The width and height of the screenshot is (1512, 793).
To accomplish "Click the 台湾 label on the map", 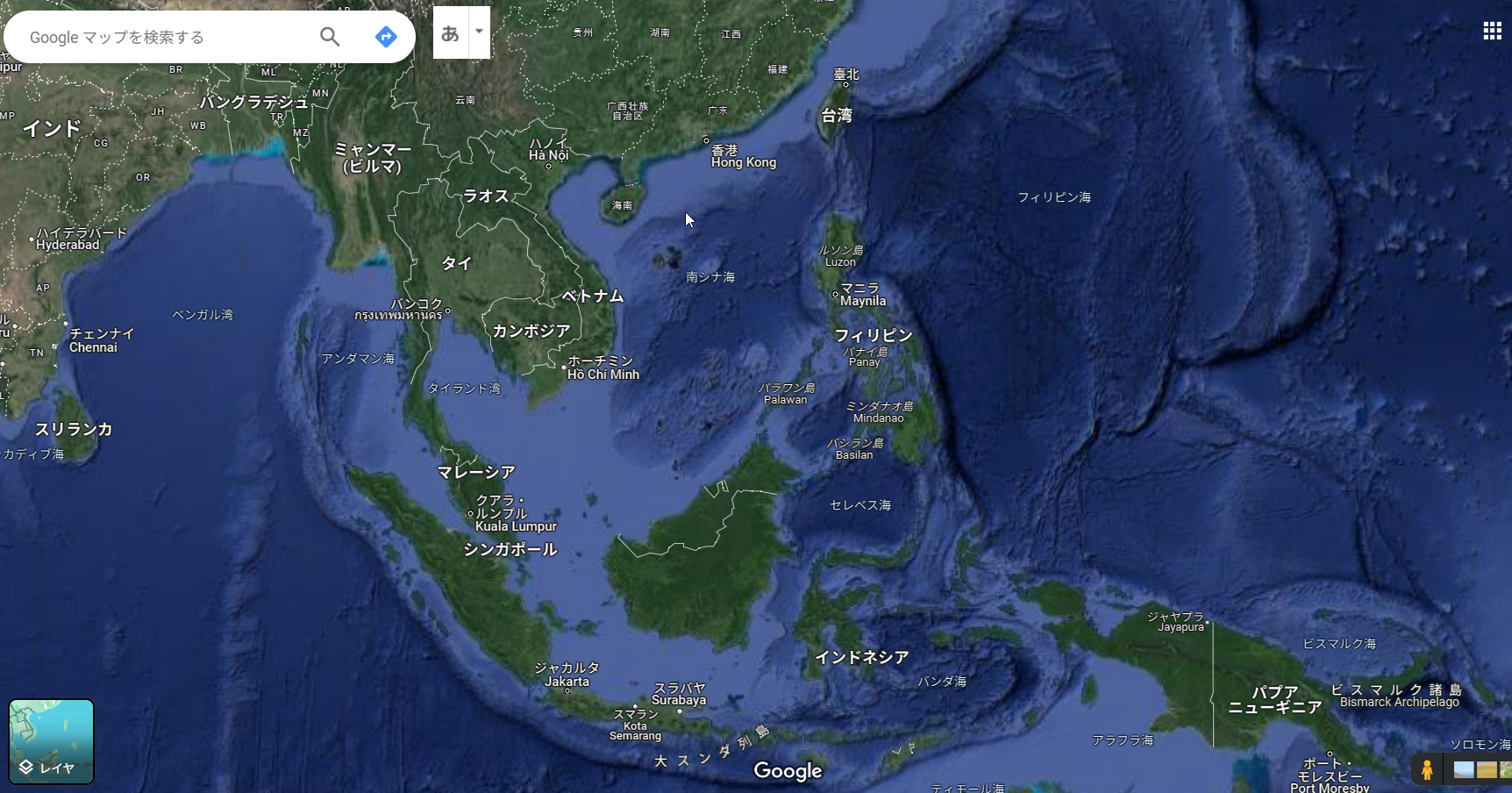I will (x=837, y=115).
